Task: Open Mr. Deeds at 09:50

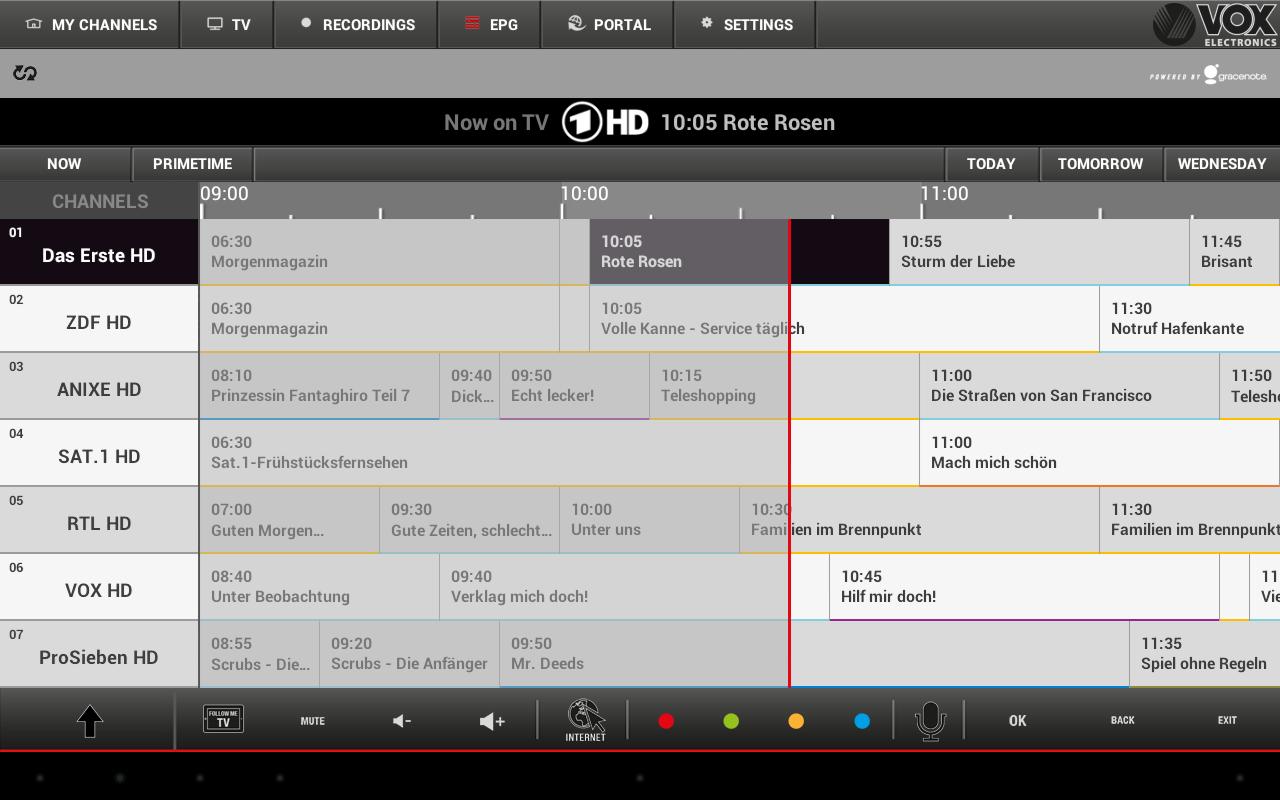Action: pyautogui.click(x=814, y=654)
